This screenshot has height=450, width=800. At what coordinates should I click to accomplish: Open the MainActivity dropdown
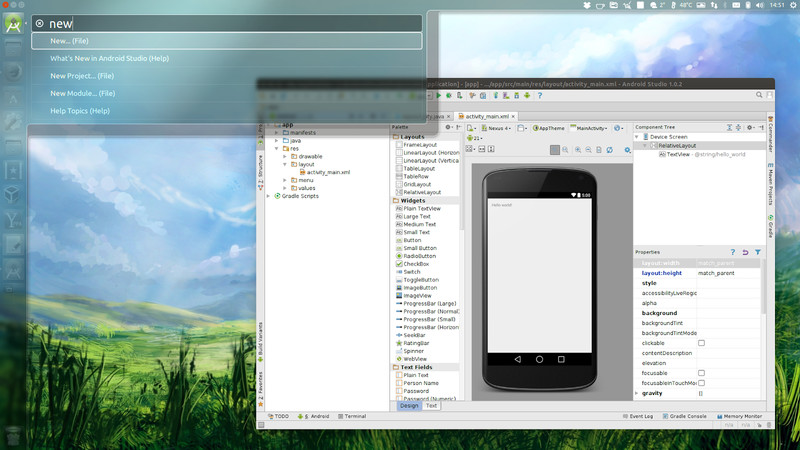pyautogui.click(x=589, y=128)
